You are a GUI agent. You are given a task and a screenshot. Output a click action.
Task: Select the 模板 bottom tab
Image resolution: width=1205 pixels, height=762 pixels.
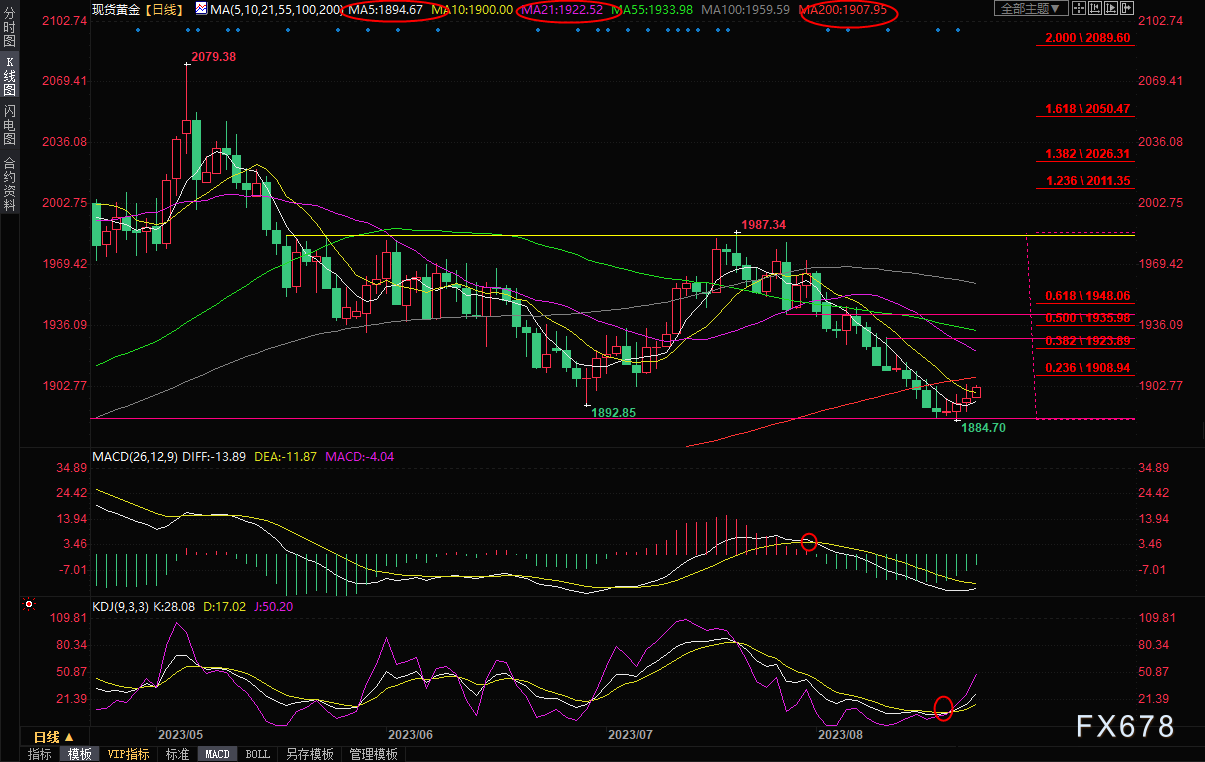pos(80,754)
